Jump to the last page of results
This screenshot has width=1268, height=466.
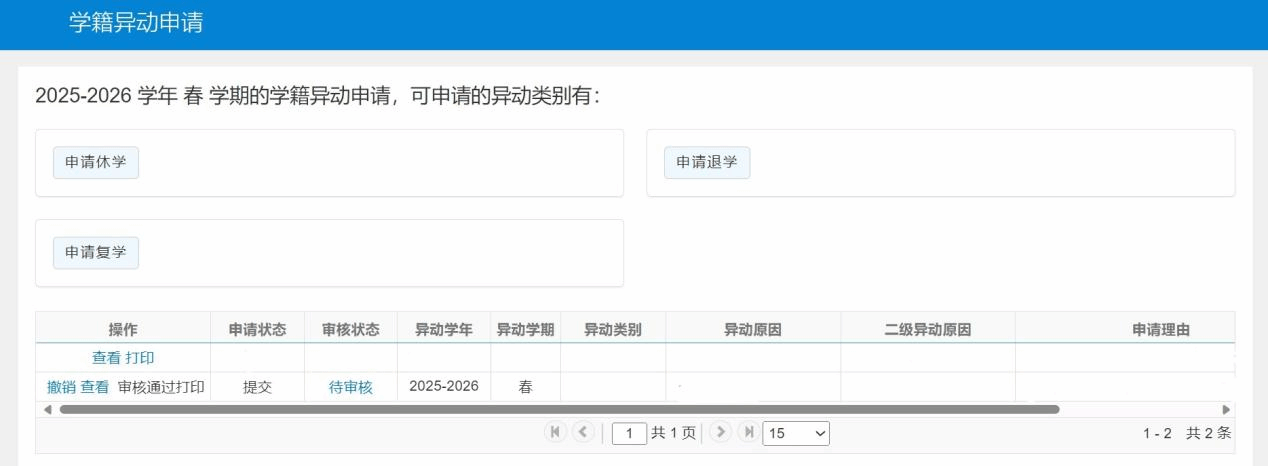pos(746,433)
